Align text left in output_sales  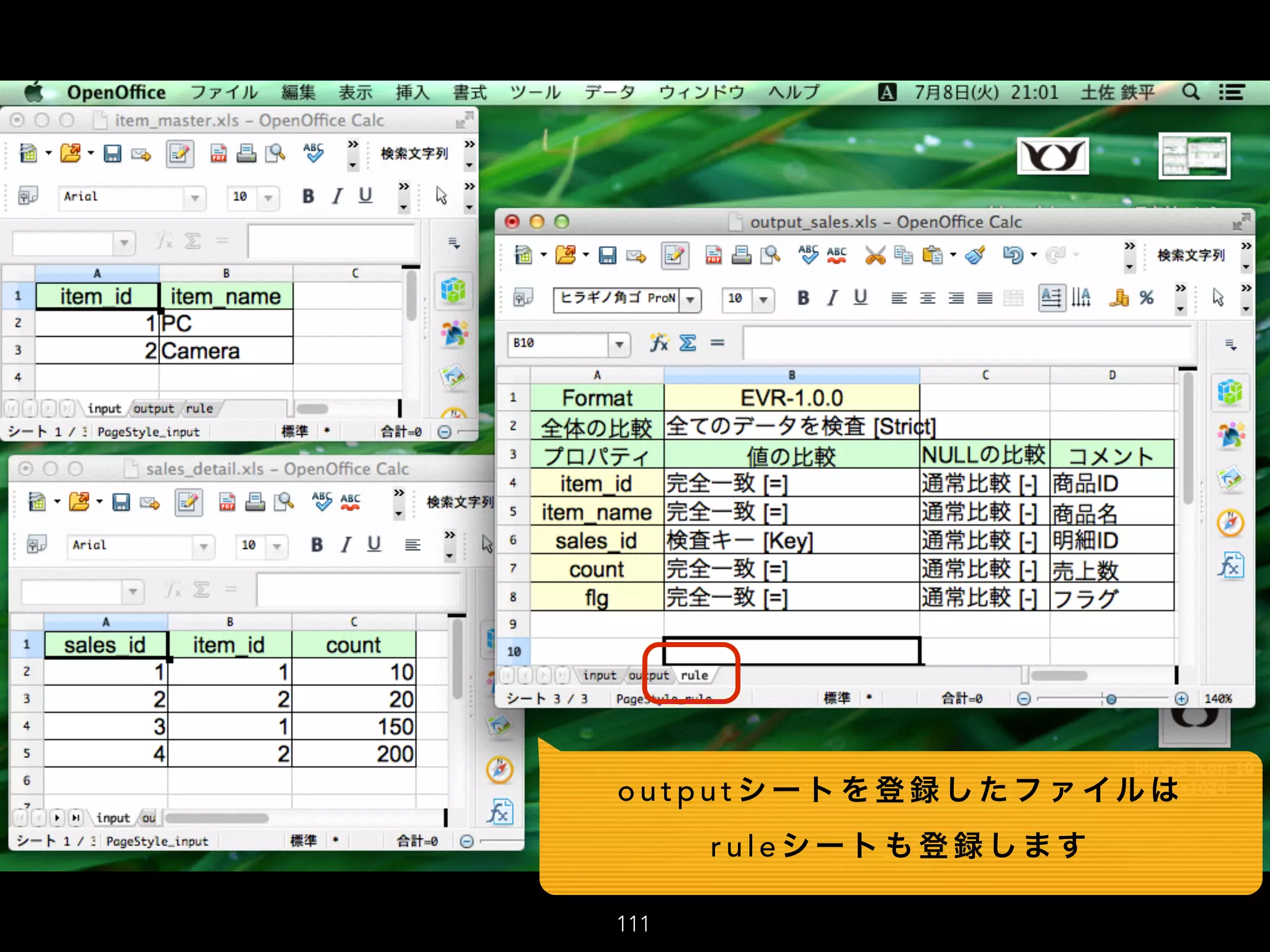[x=899, y=299]
